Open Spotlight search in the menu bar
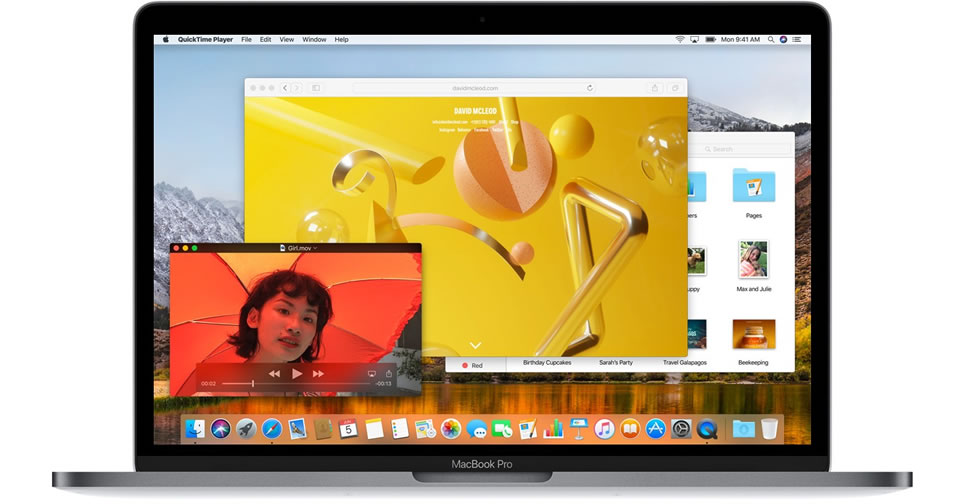The image size is (968, 504). pyautogui.click(x=771, y=39)
